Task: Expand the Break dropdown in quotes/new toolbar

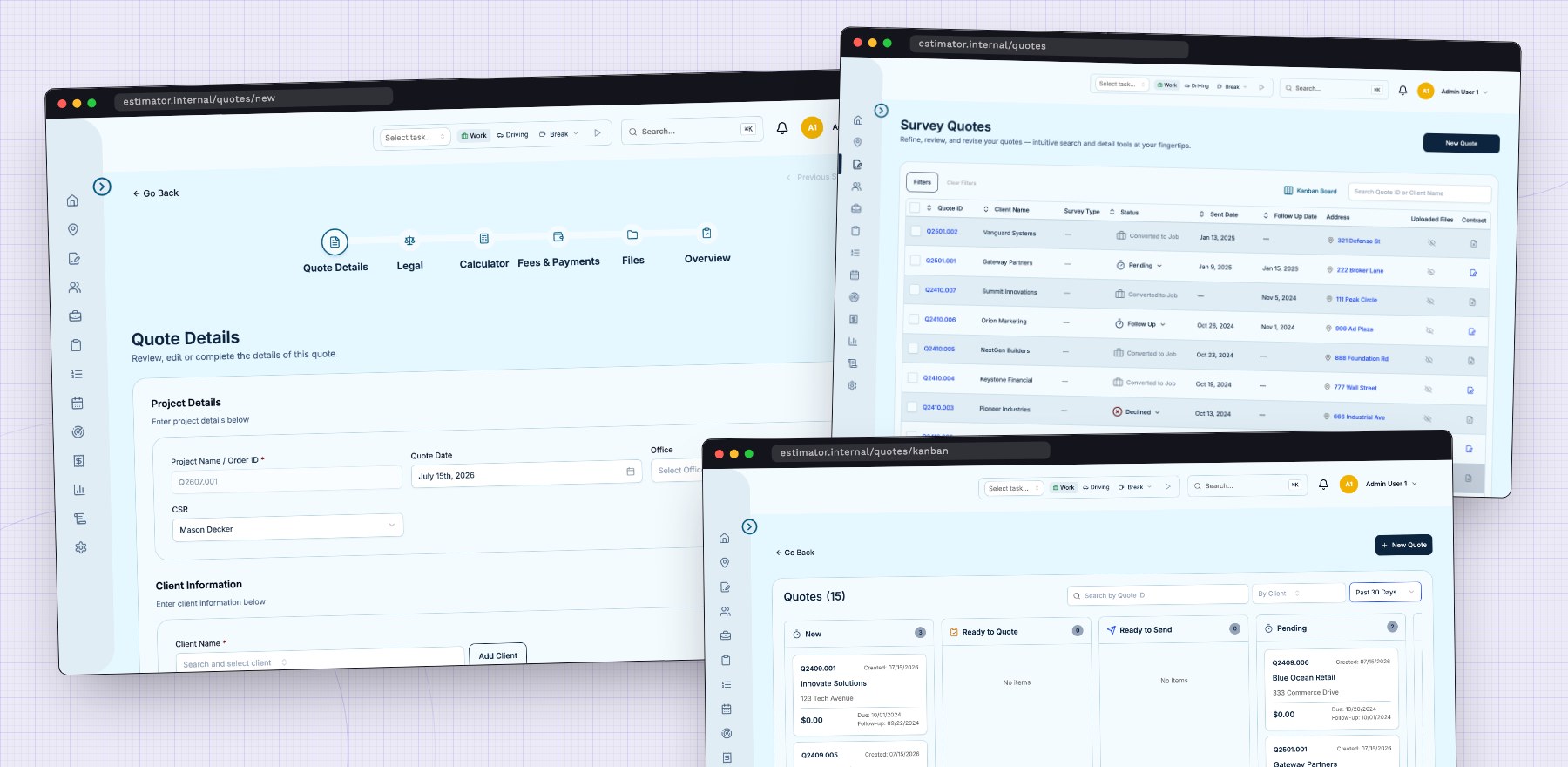Action: point(559,134)
